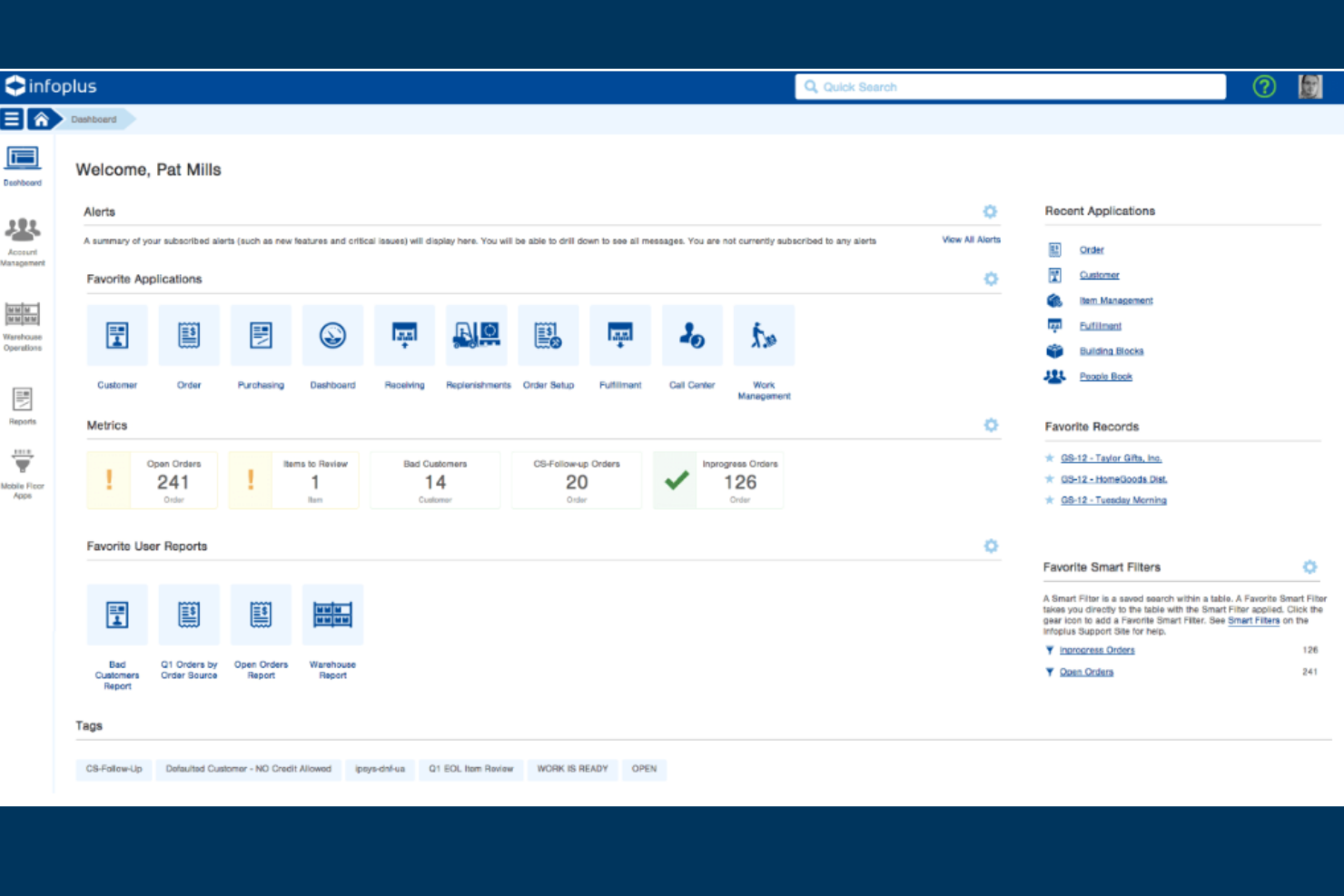This screenshot has width=1344, height=896.
Task: Launch the Order Setup favorite application
Action: pos(548,336)
